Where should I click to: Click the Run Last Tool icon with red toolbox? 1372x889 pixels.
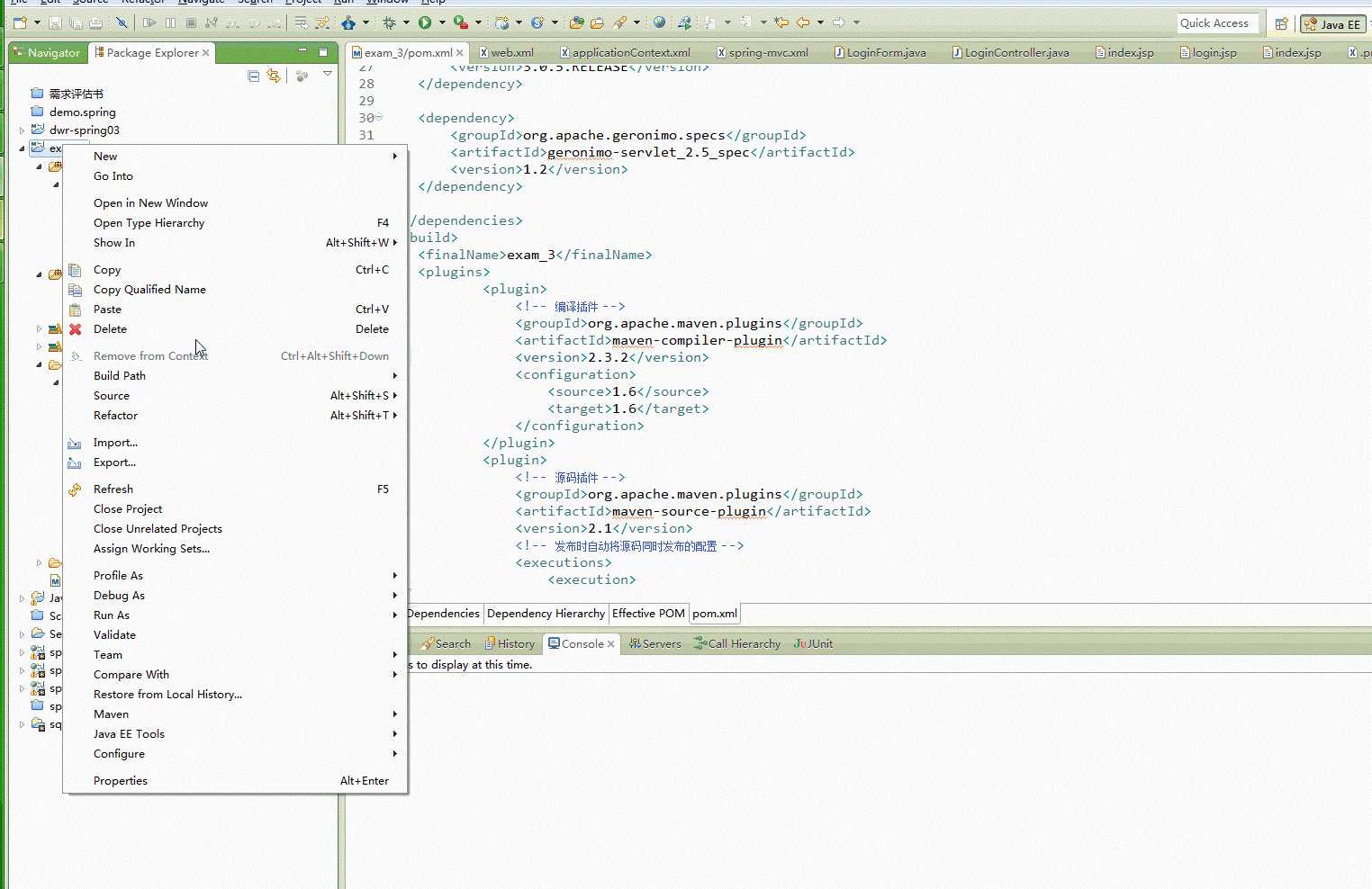point(461,22)
